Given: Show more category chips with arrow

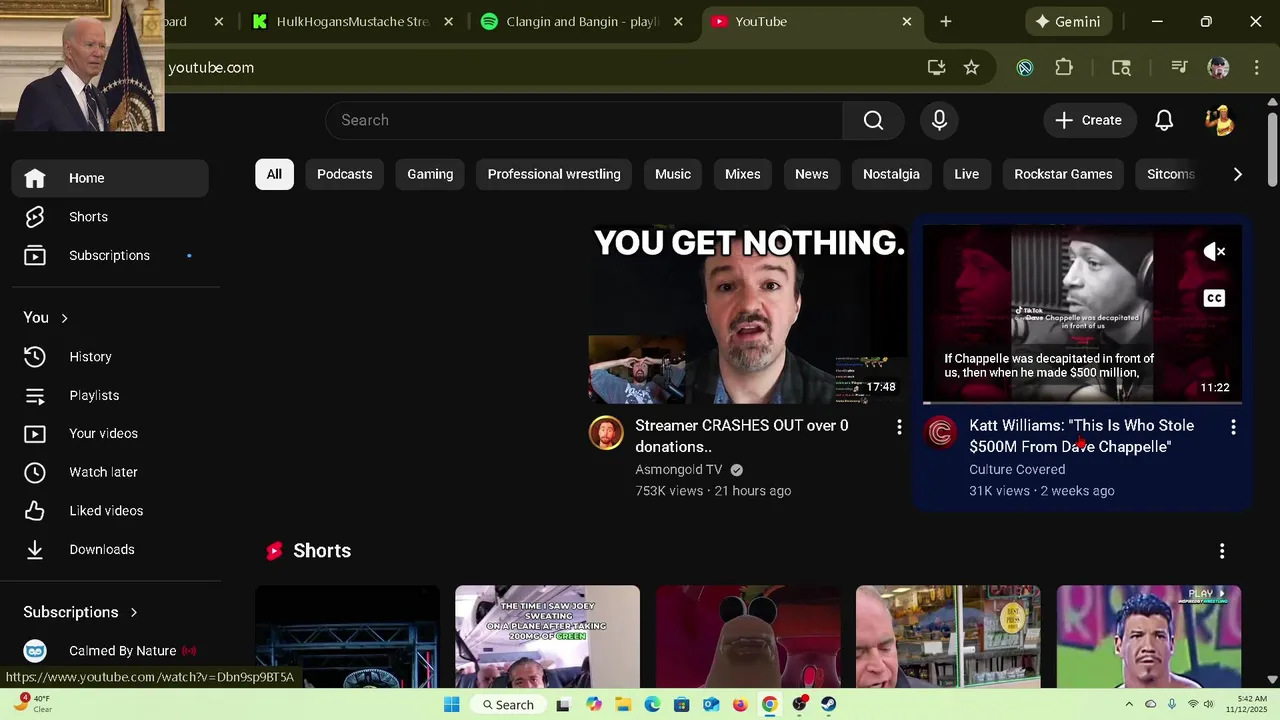Looking at the screenshot, I should [1237, 174].
